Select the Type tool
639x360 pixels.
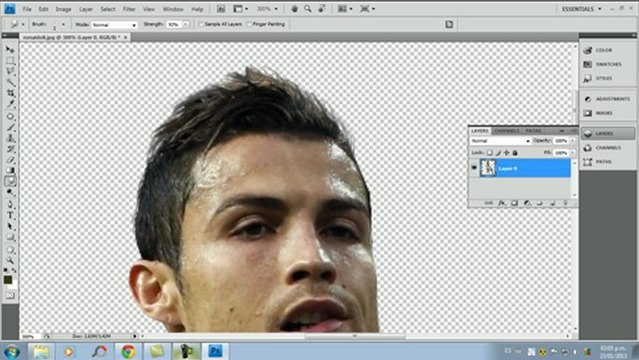click(10, 215)
